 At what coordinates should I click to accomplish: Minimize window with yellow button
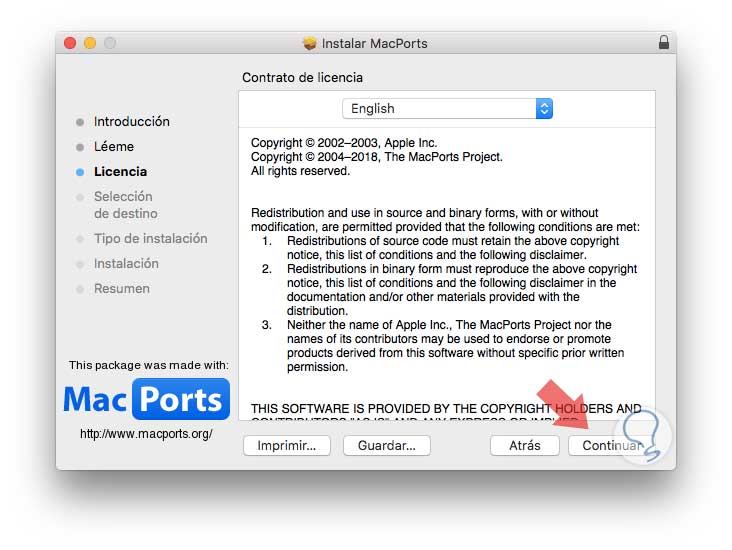(90, 43)
